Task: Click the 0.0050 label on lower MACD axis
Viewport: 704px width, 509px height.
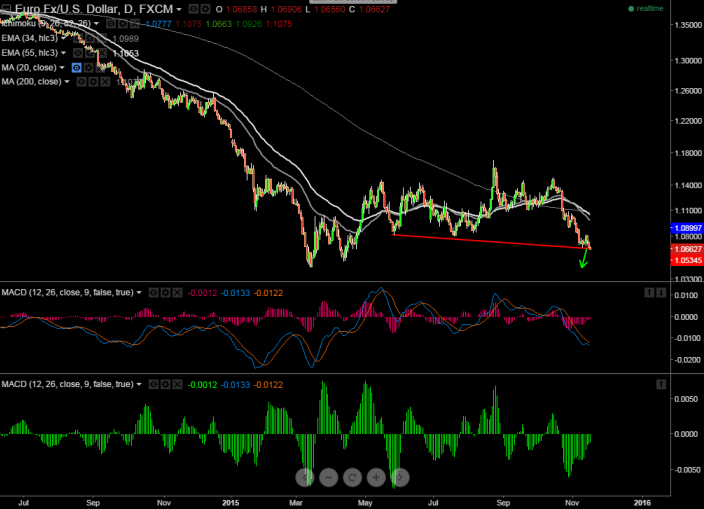Action: (687, 399)
